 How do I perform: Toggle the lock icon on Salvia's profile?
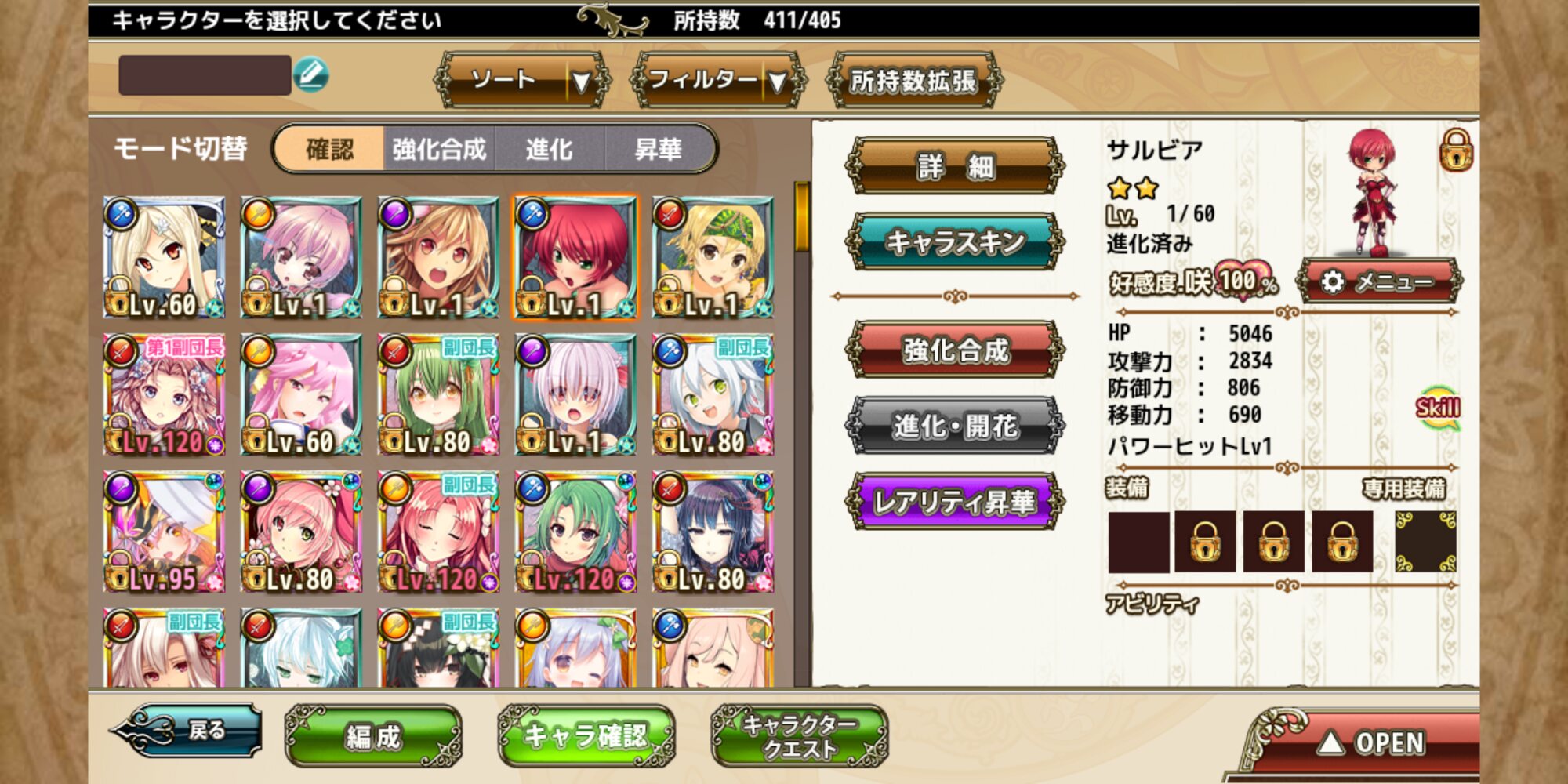click(x=1456, y=150)
